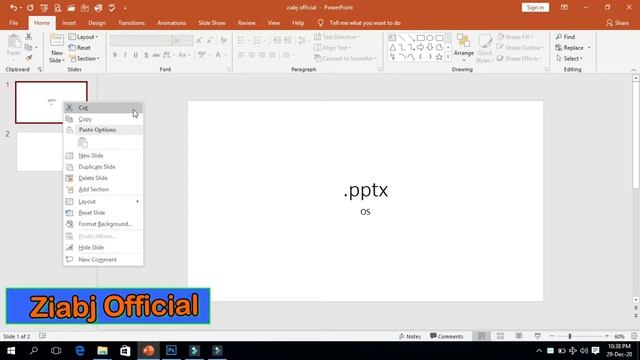Open the Shape Outline dropdown
The width and height of the screenshot is (640, 360).
click(x=520, y=47)
